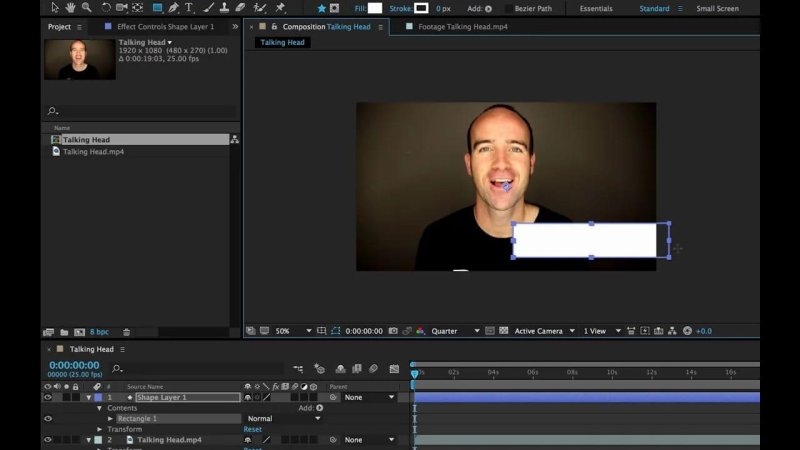The height and width of the screenshot is (450, 800).
Task: Select the Zoom magnifier tool
Action: pyautogui.click(x=87, y=8)
